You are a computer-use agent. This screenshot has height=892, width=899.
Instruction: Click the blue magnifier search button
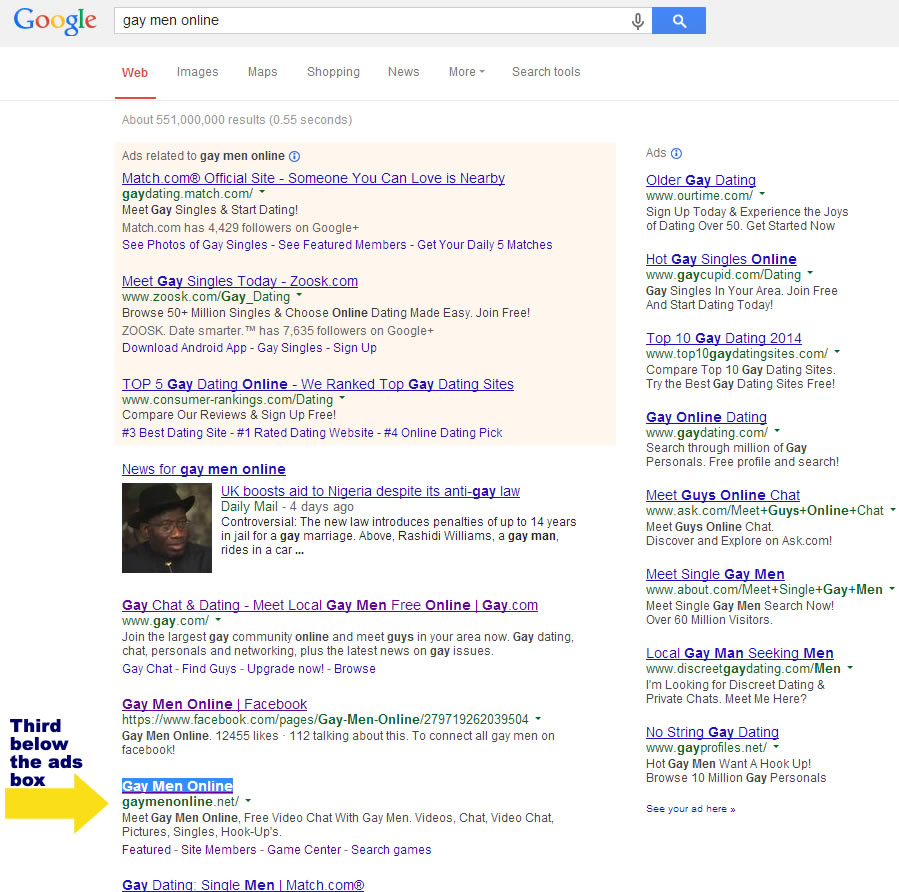(x=679, y=21)
